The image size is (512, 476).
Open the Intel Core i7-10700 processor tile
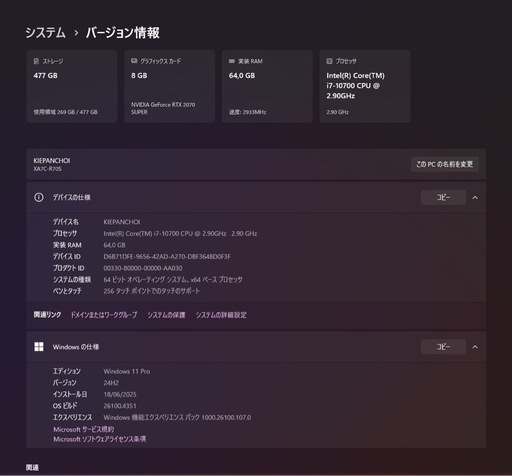[x=365, y=86]
